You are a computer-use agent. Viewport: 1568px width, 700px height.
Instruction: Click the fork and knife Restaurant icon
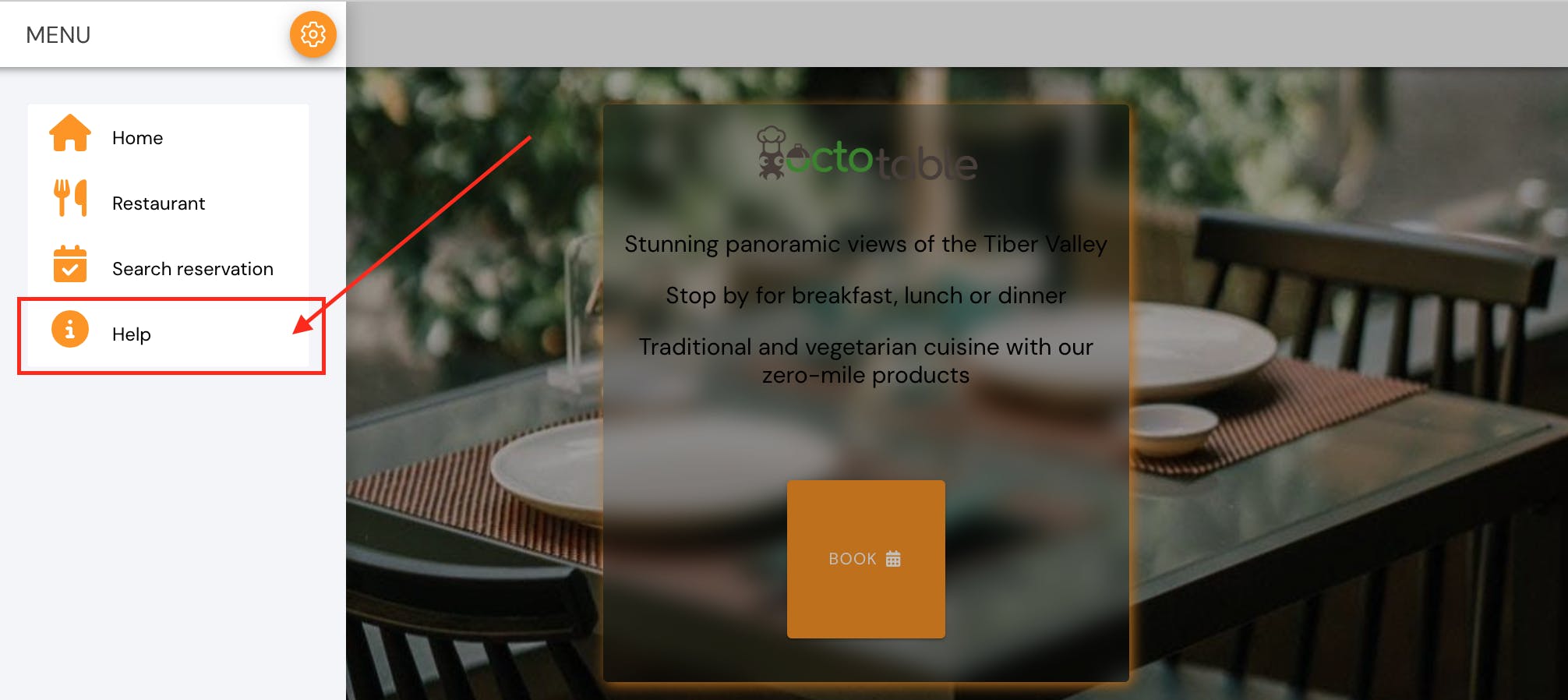(70, 198)
